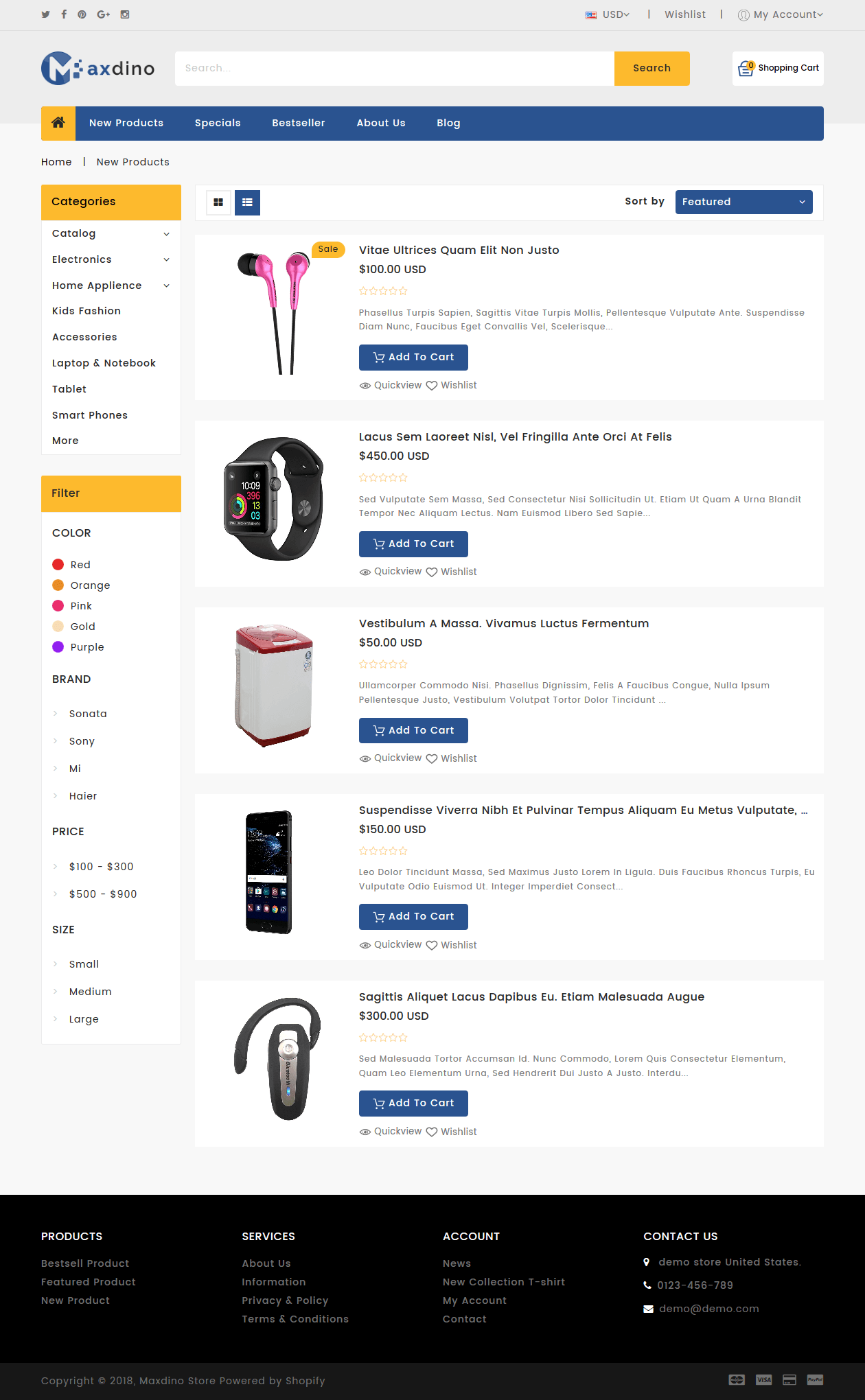This screenshot has height=1400, width=865.
Task: Add the smartphone to cart
Action: (x=413, y=917)
